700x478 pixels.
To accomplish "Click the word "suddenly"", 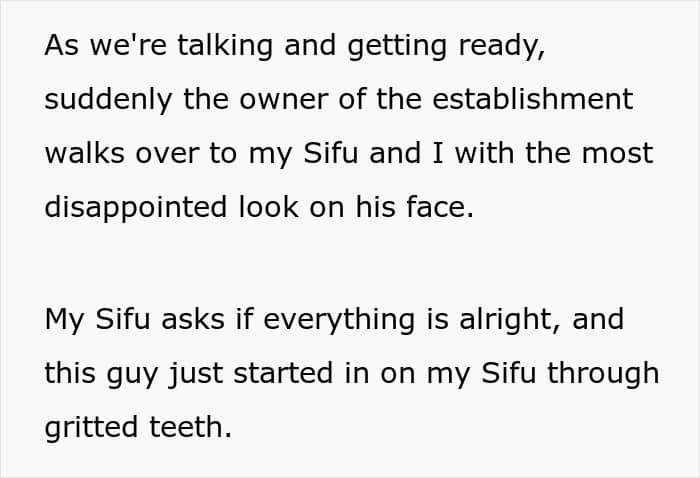I will [x=108, y=100].
